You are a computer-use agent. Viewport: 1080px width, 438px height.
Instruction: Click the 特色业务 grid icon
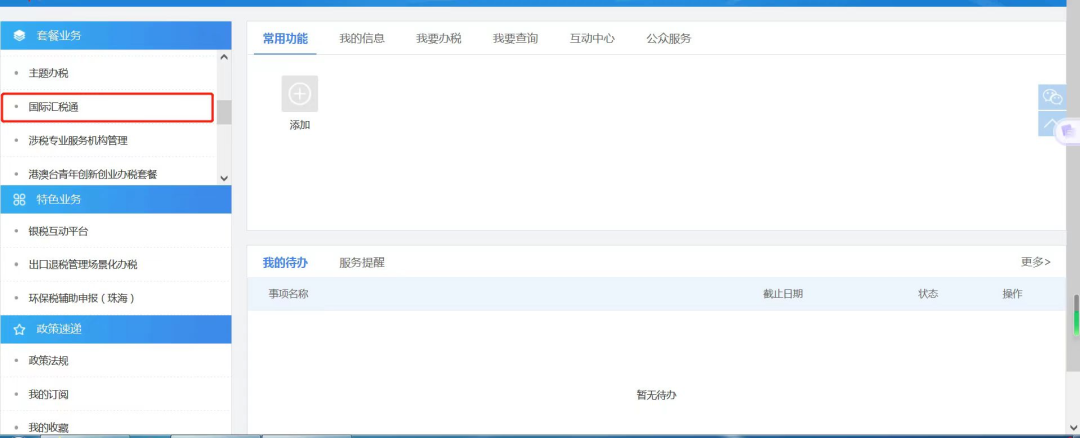(19, 200)
